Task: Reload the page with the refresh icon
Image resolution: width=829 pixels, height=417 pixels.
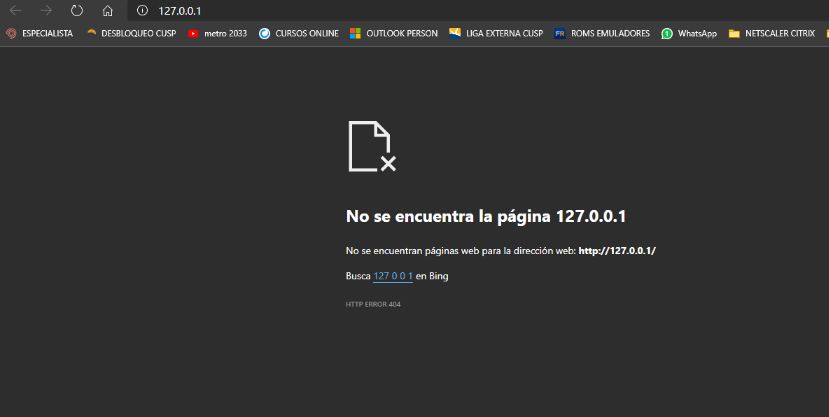Action: 77,10
